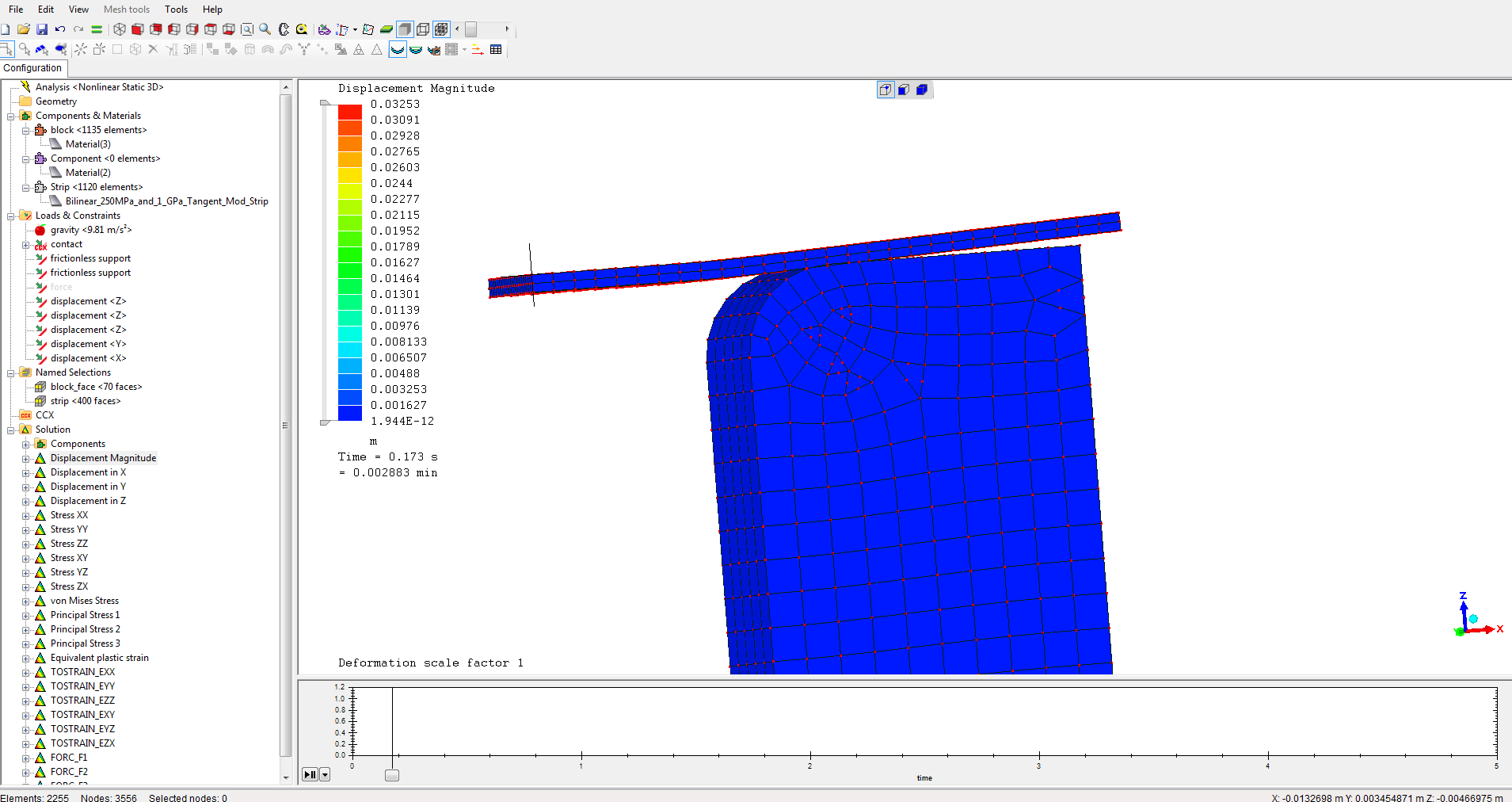The image size is (1512, 802).
Task: Select the block_face <70 faces> named selection
Action: [x=96, y=387]
